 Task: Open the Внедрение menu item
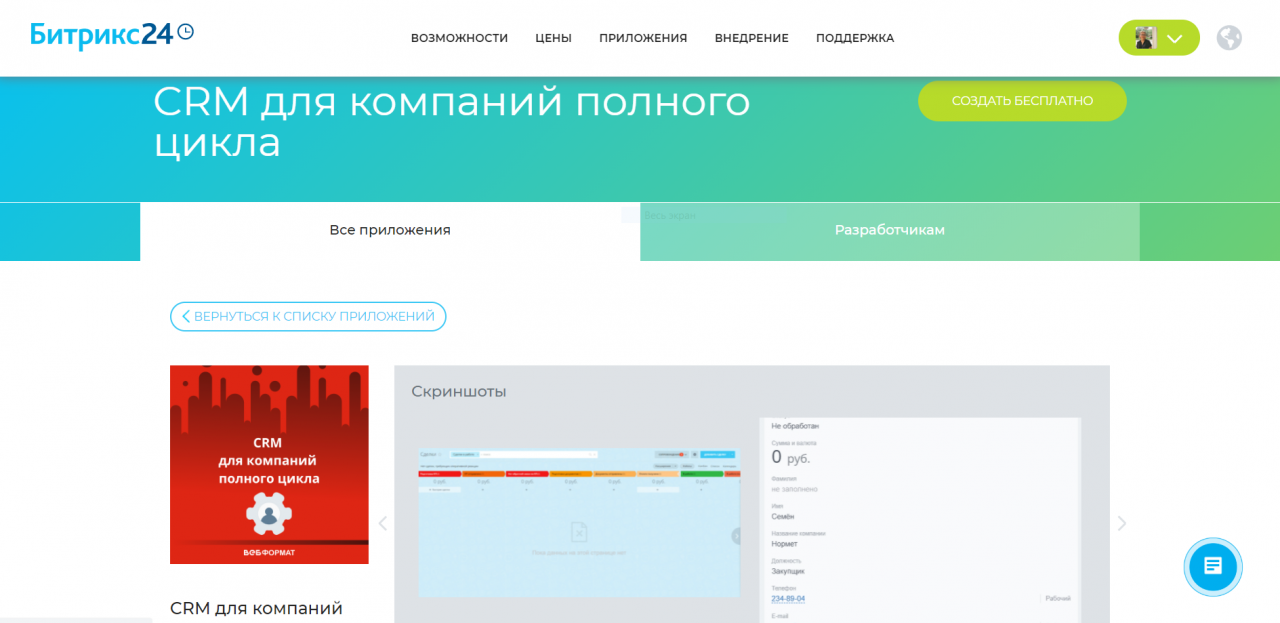pyautogui.click(x=751, y=38)
